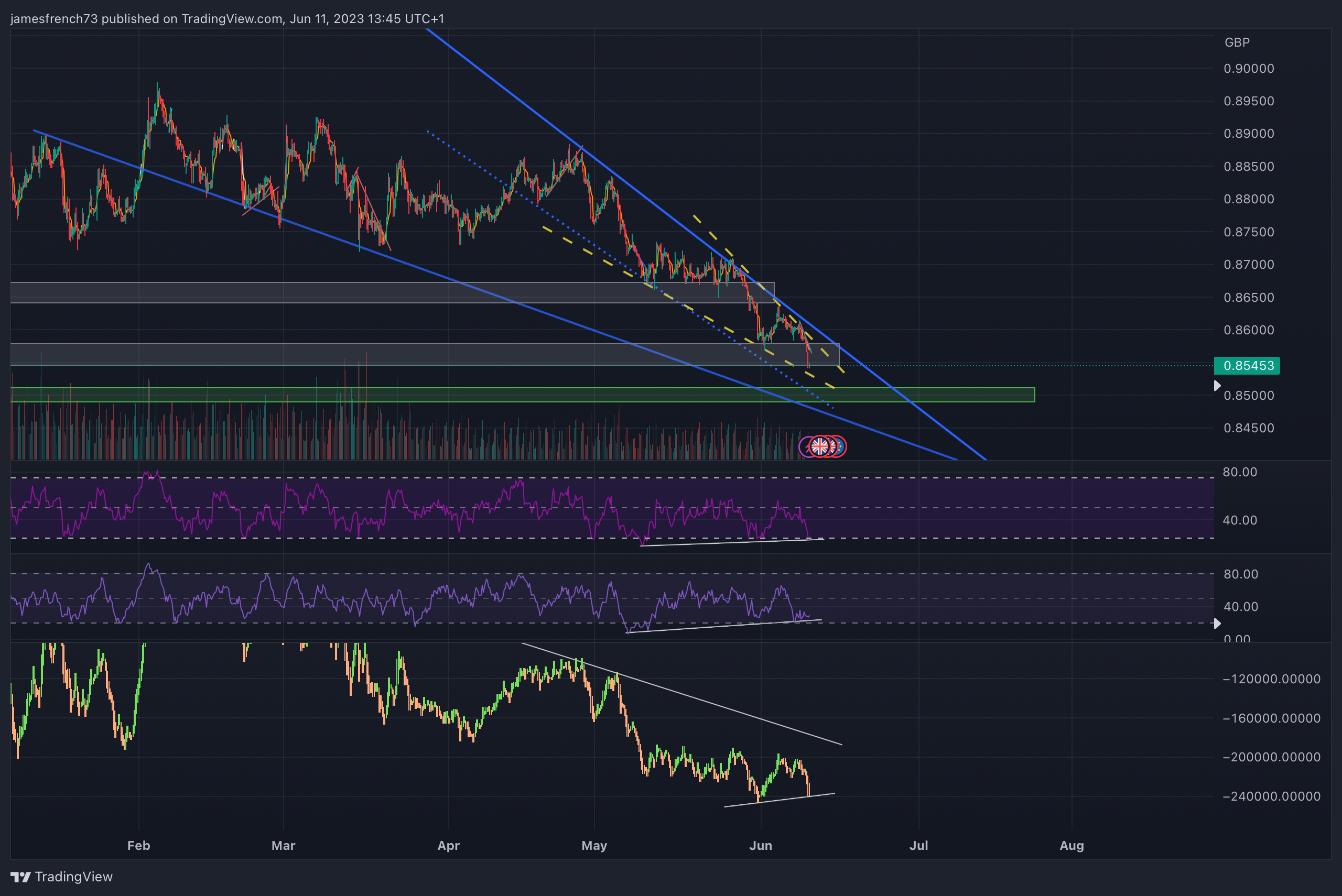Click the jamesfrench73 published header text
Viewport: 1342px width, 896px height.
tap(227, 19)
